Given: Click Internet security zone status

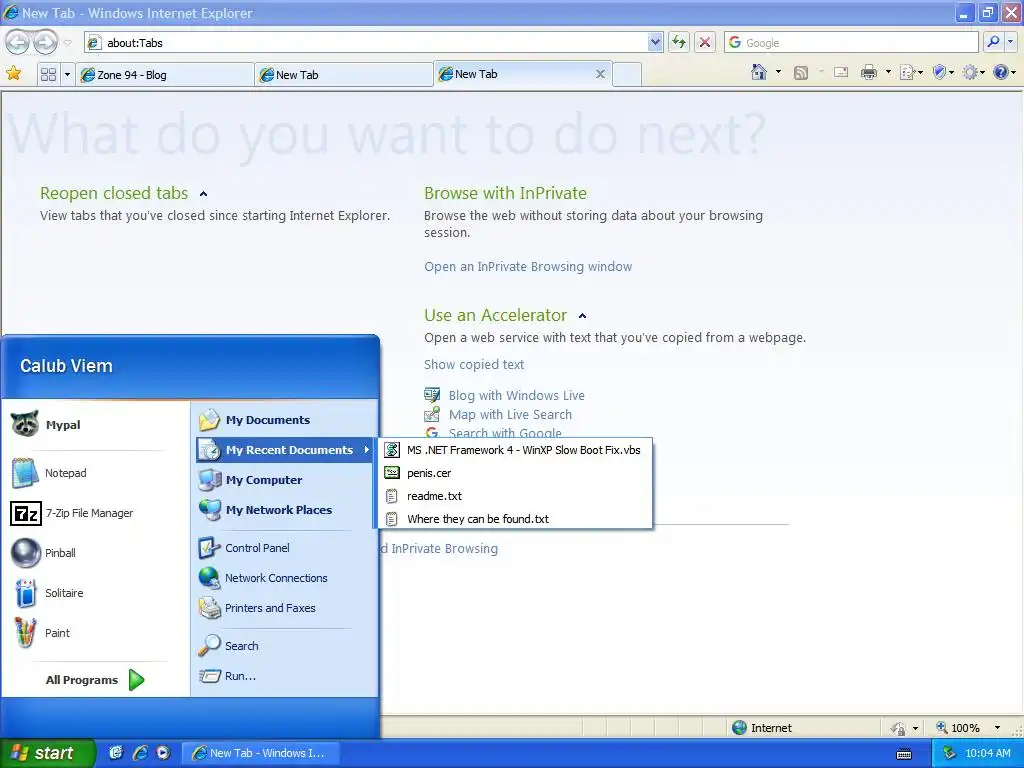Looking at the screenshot, I should pos(761,728).
